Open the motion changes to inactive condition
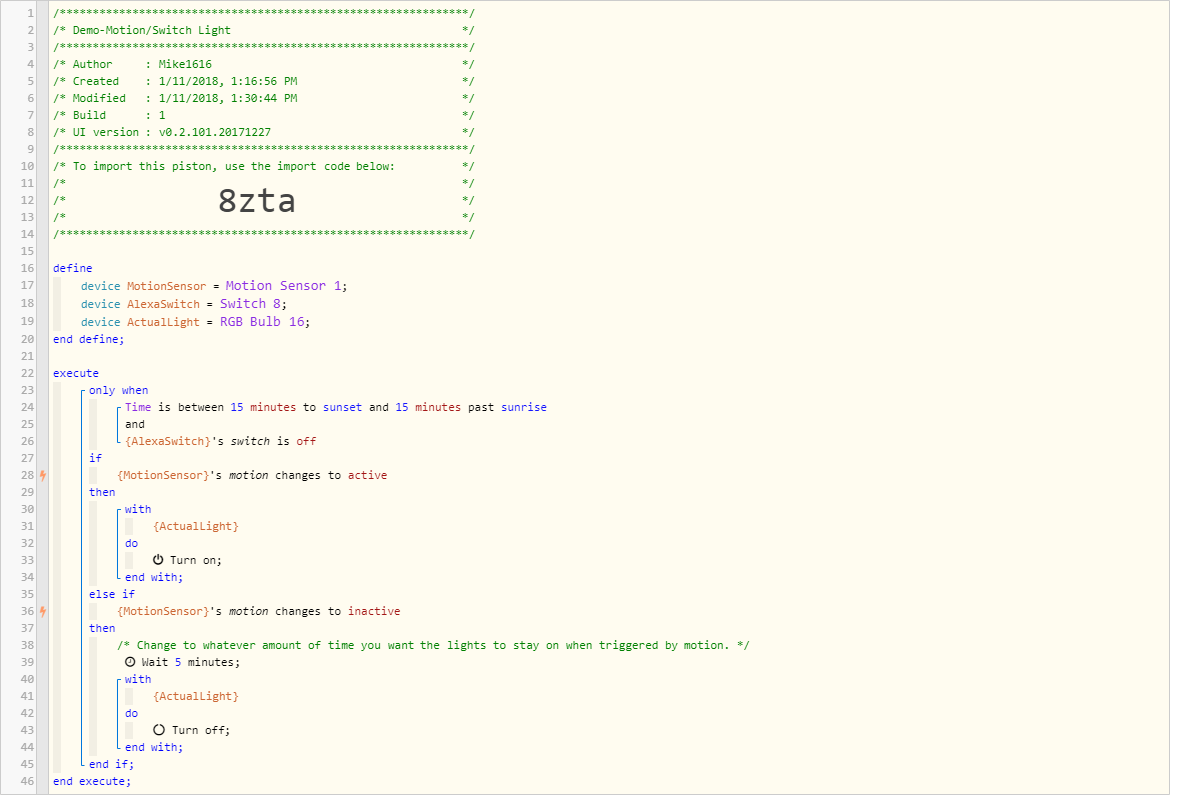 (259, 611)
